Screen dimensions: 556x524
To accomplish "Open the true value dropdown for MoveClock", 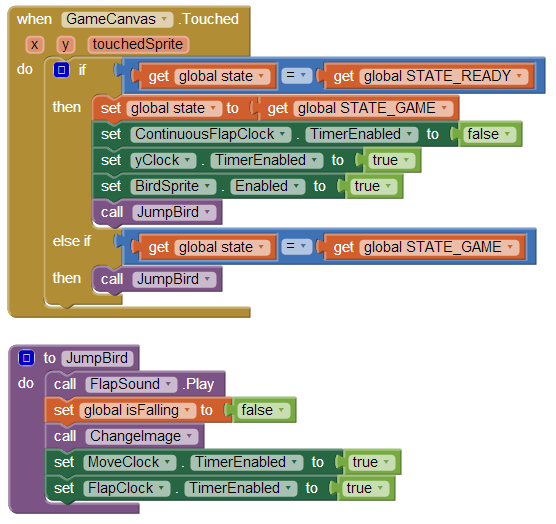I will pos(371,462).
